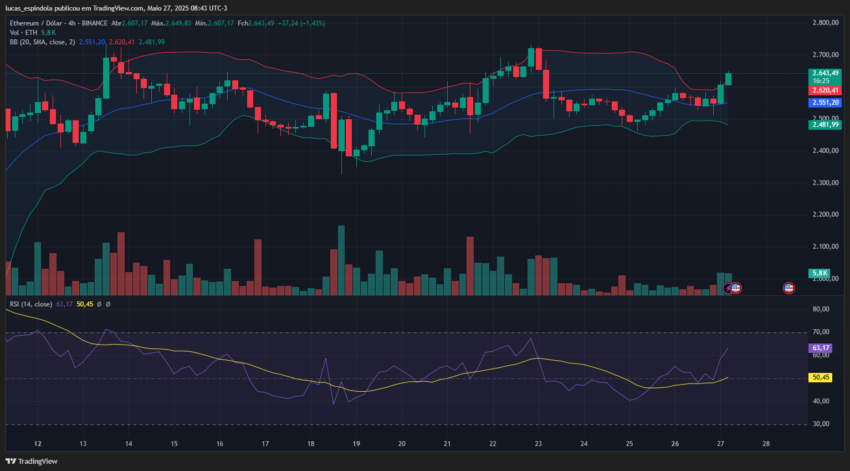Click date 27 on the time axis

[720, 443]
